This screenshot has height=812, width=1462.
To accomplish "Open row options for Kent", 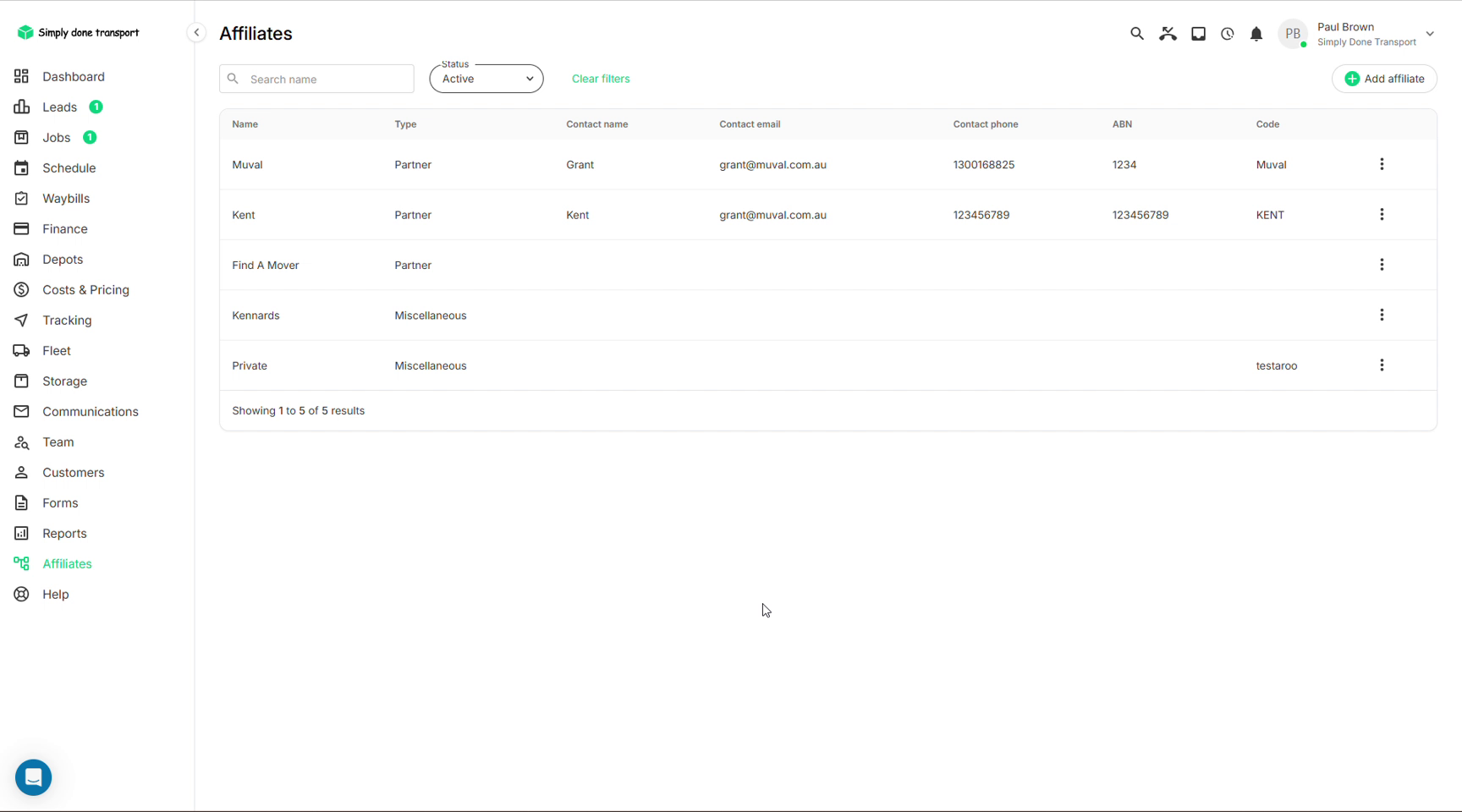I will click(x=1382, y=215).
